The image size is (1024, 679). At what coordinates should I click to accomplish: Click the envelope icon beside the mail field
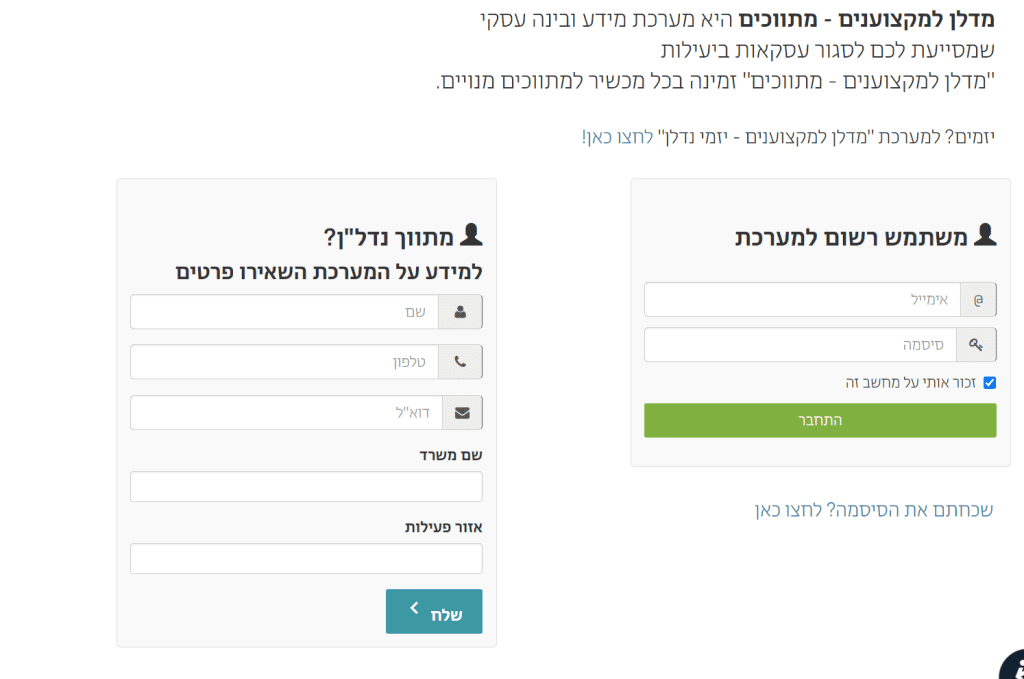click(x=461, y=412)
